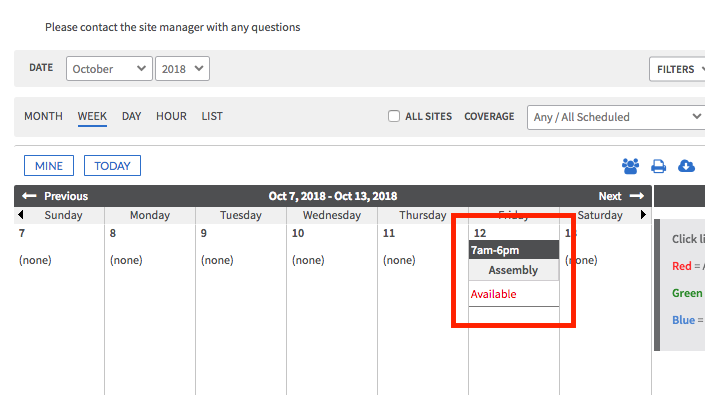Open the 2018 year dropdown
This screenshot has height=395, width=705.
(x=182, y=69)
